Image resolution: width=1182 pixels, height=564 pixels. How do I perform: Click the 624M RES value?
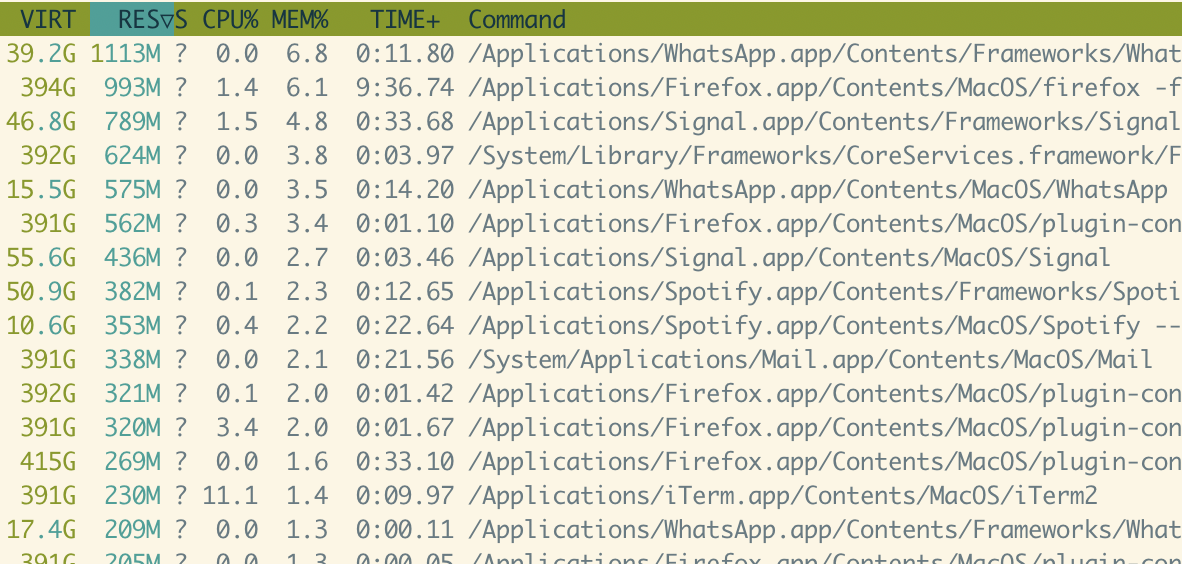[133, 155]
